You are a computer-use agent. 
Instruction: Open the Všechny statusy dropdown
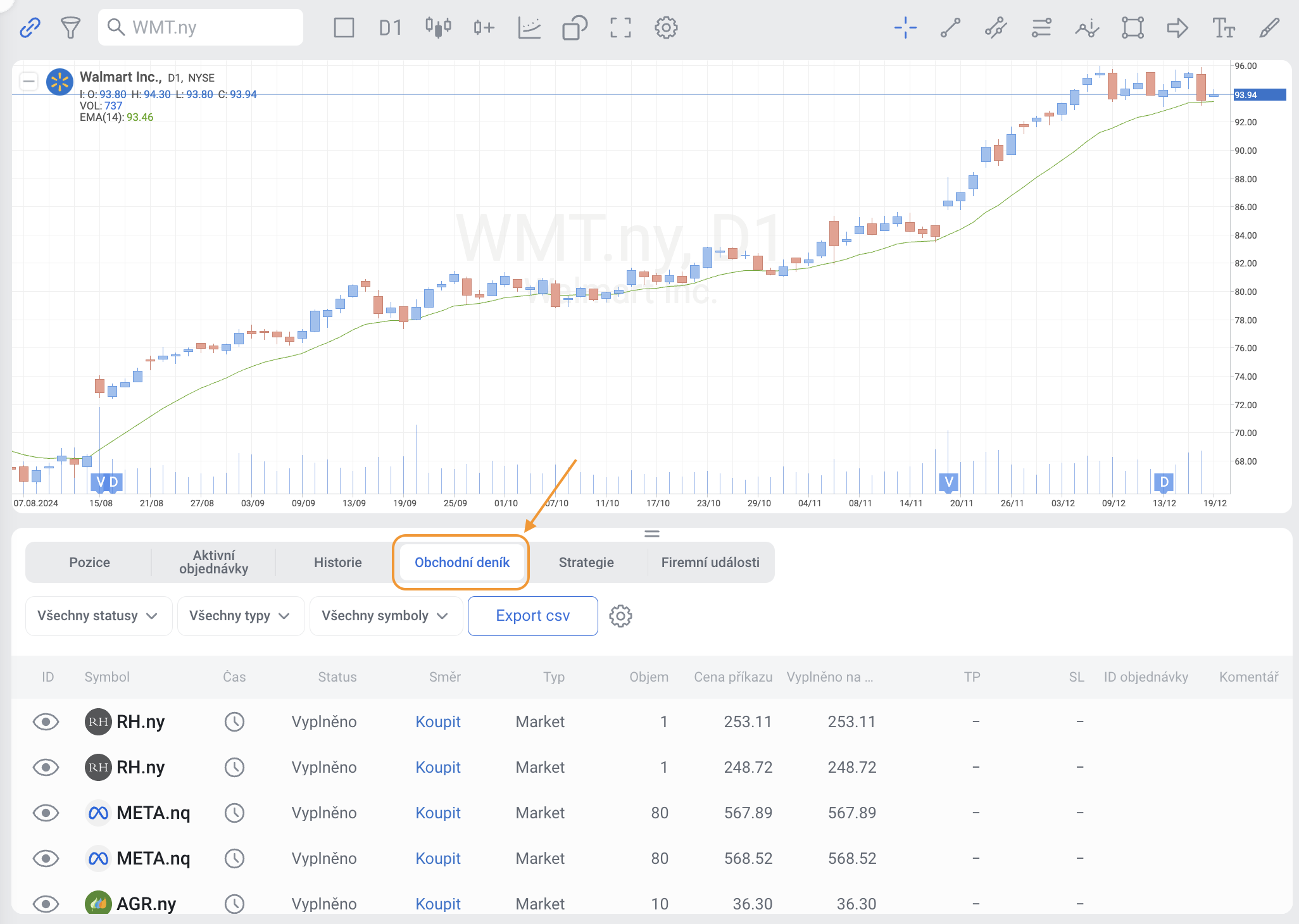coord(98,616)
